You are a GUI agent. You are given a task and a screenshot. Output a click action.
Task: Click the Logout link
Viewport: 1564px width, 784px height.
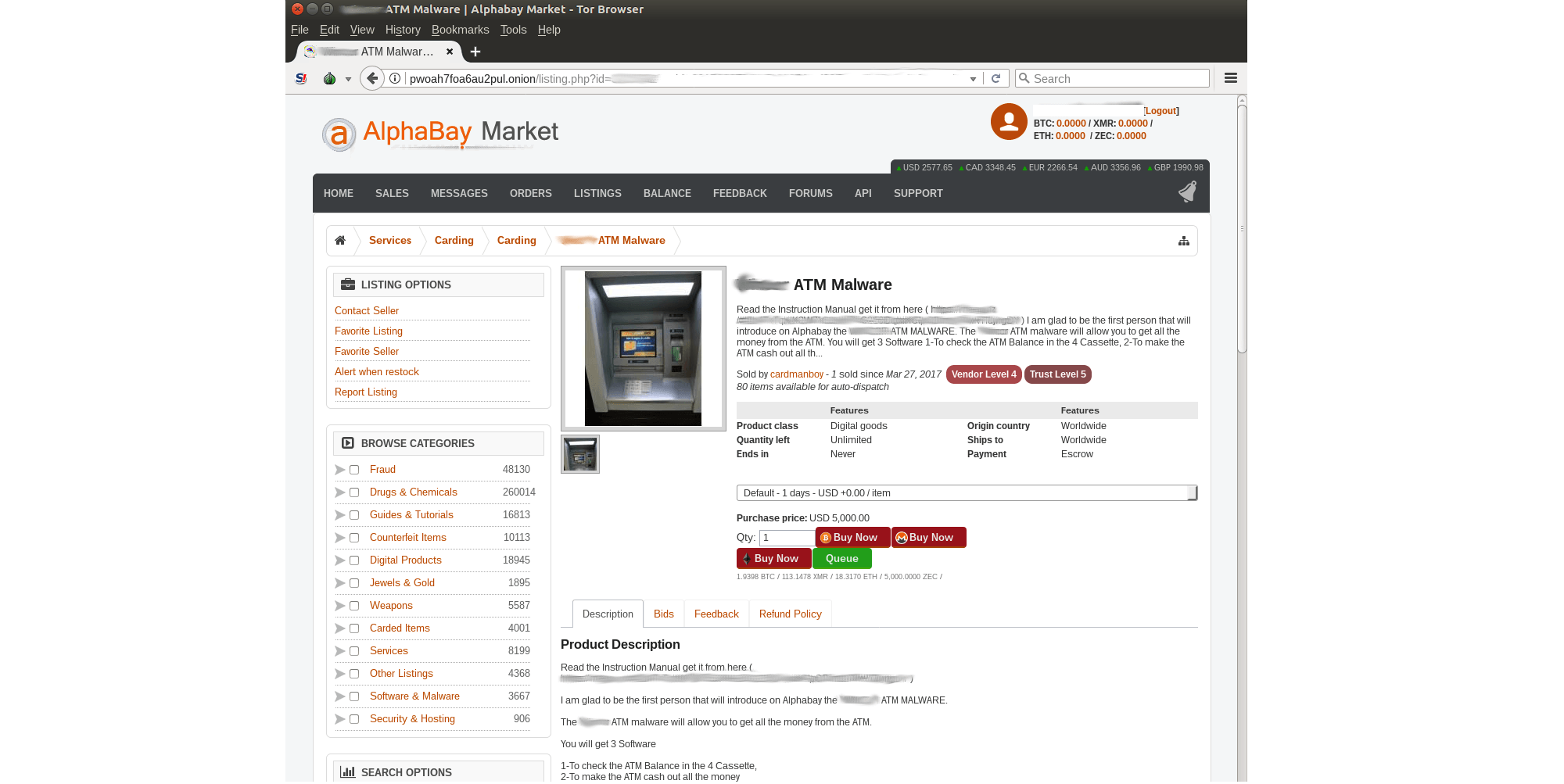1161,111
